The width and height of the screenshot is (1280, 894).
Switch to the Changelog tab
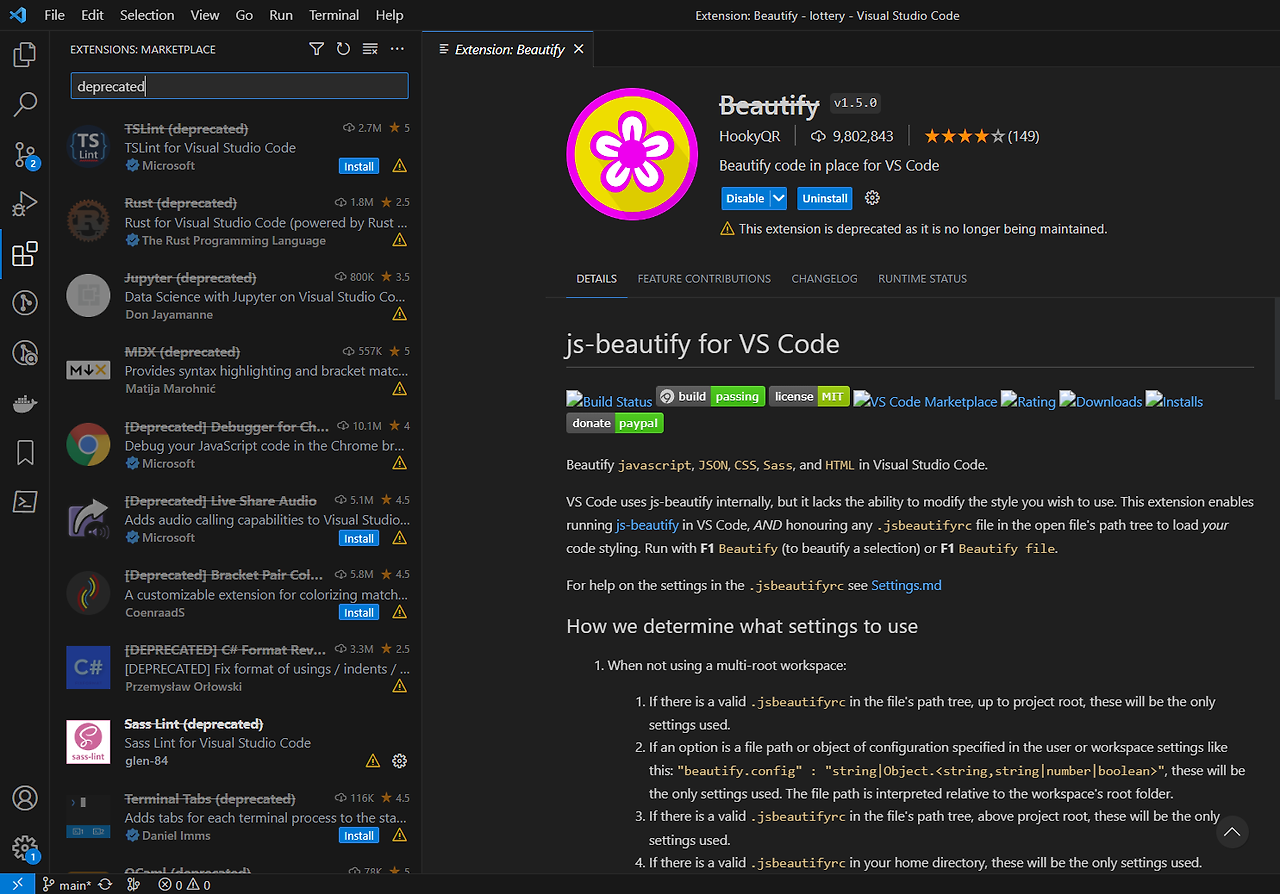pos(824,279)
